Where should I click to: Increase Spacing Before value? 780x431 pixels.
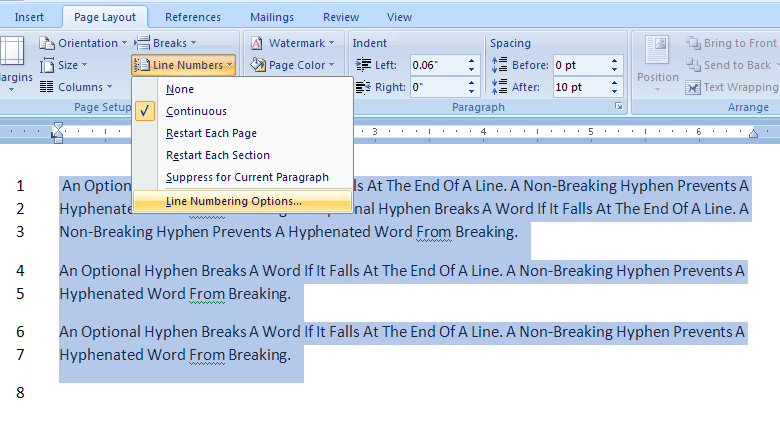point(614,61)
